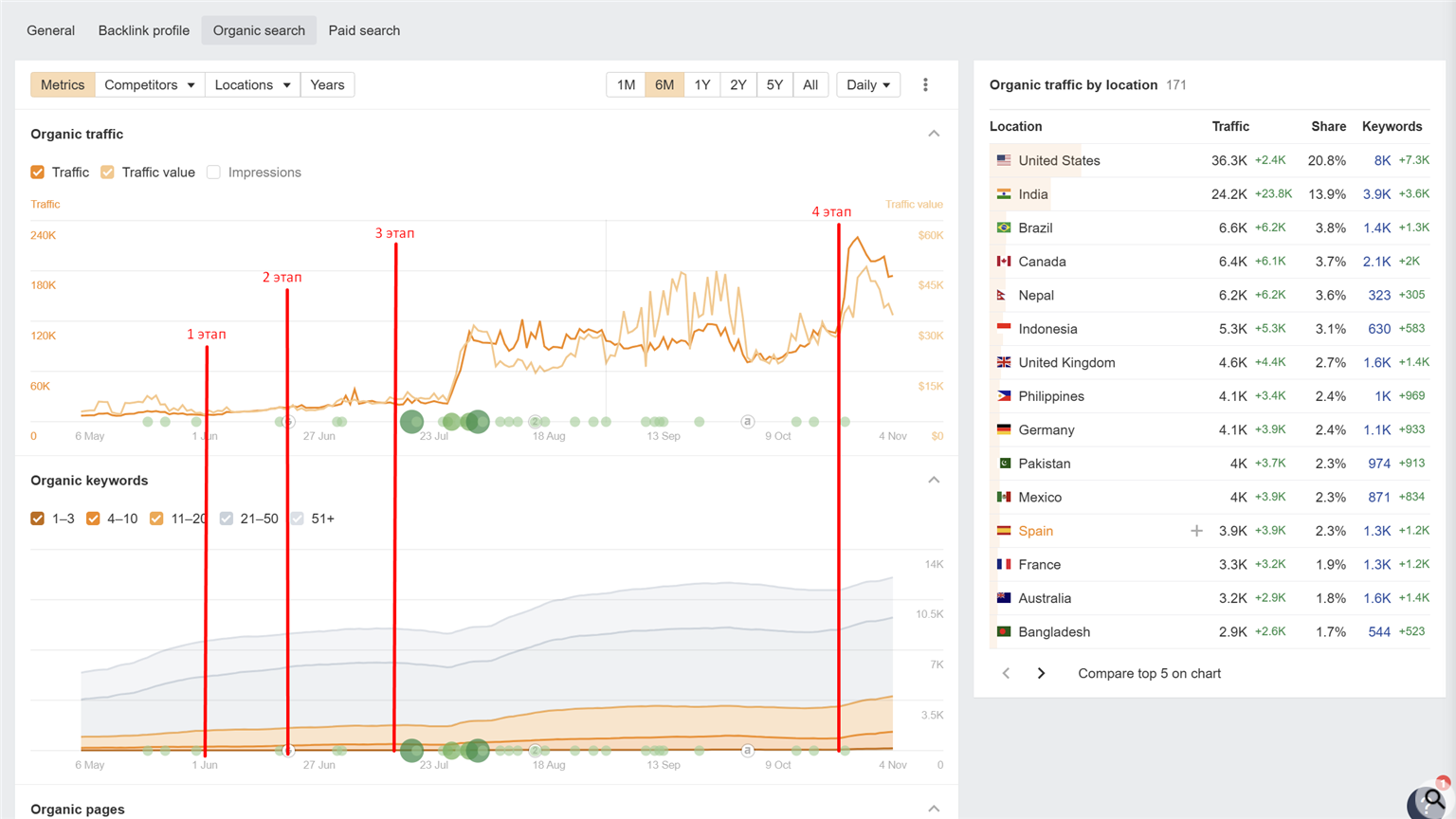Click the United Kingdom flag icon

tap(1004, 363)
